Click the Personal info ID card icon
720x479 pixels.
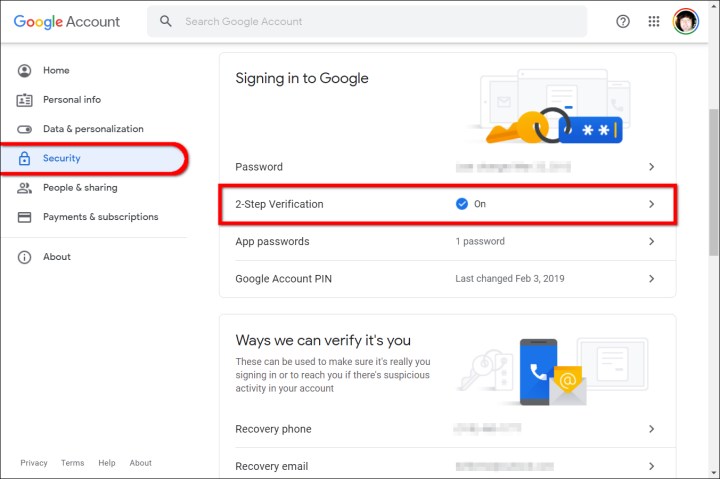[x=24, y=100]
